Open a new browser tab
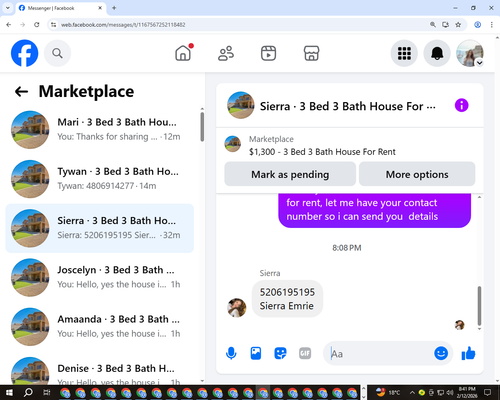The height and width of the screenshot is (400, 500). coord(114,8)
